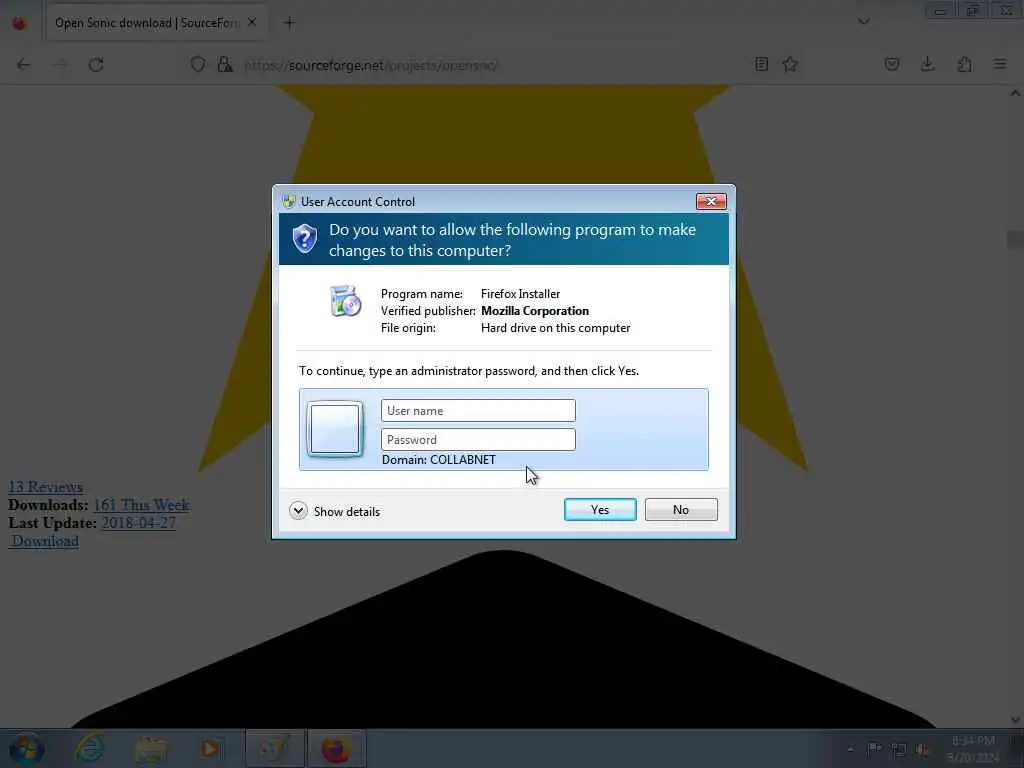The image size is (1024, 768).
Task: Open tracking protection shield icon
Action: [x=198, y=64]
